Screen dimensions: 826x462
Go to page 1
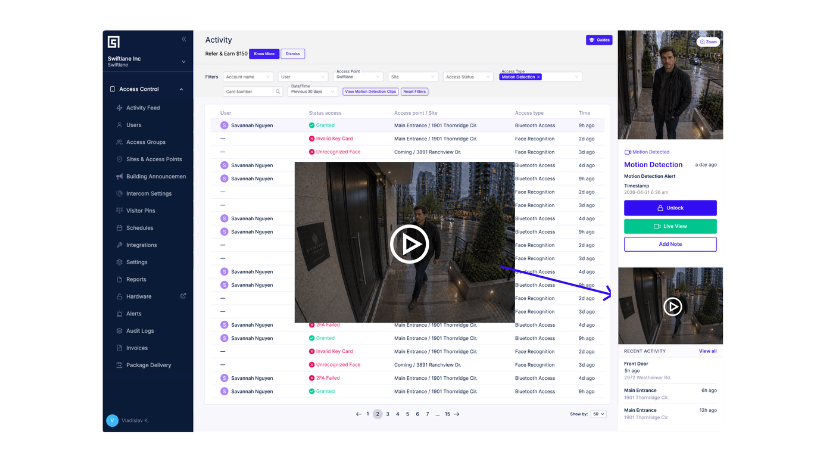click(368, 414)
